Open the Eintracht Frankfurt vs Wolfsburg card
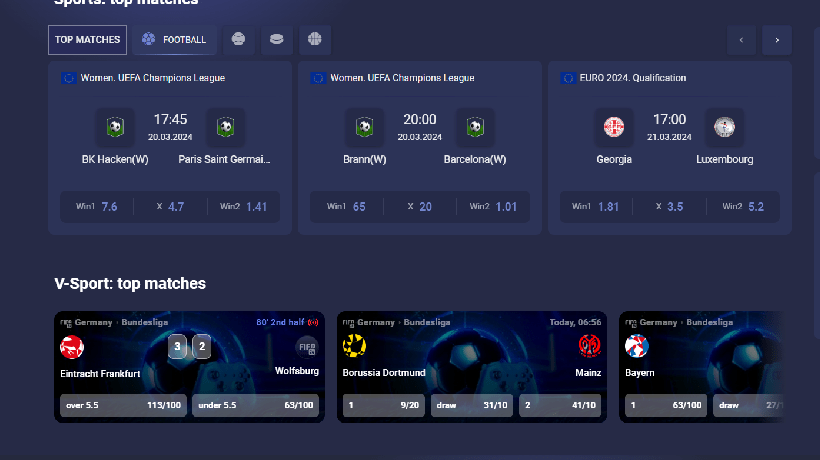 point(189,367)
